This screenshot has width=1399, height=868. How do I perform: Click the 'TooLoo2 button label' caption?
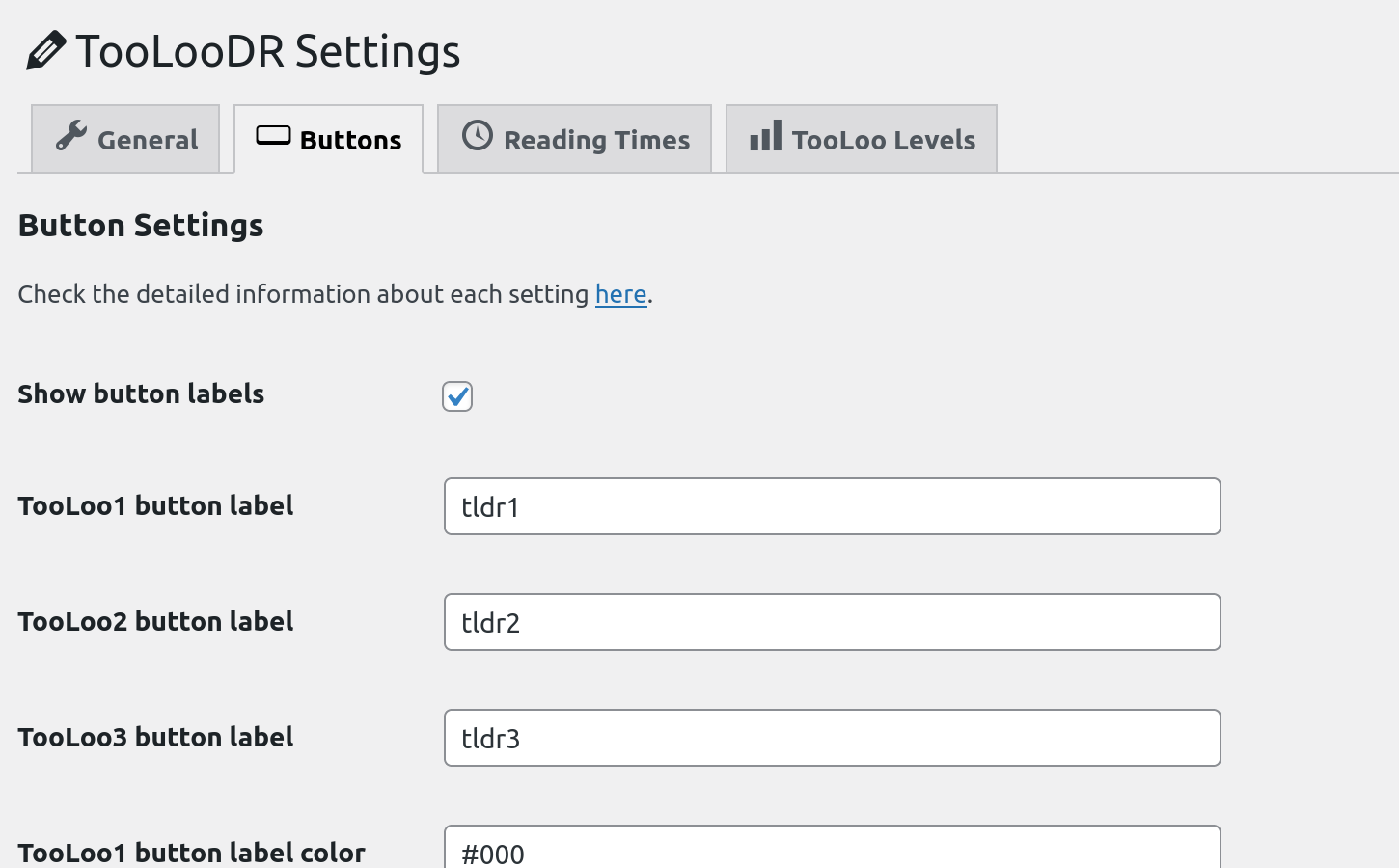[155, 621]
